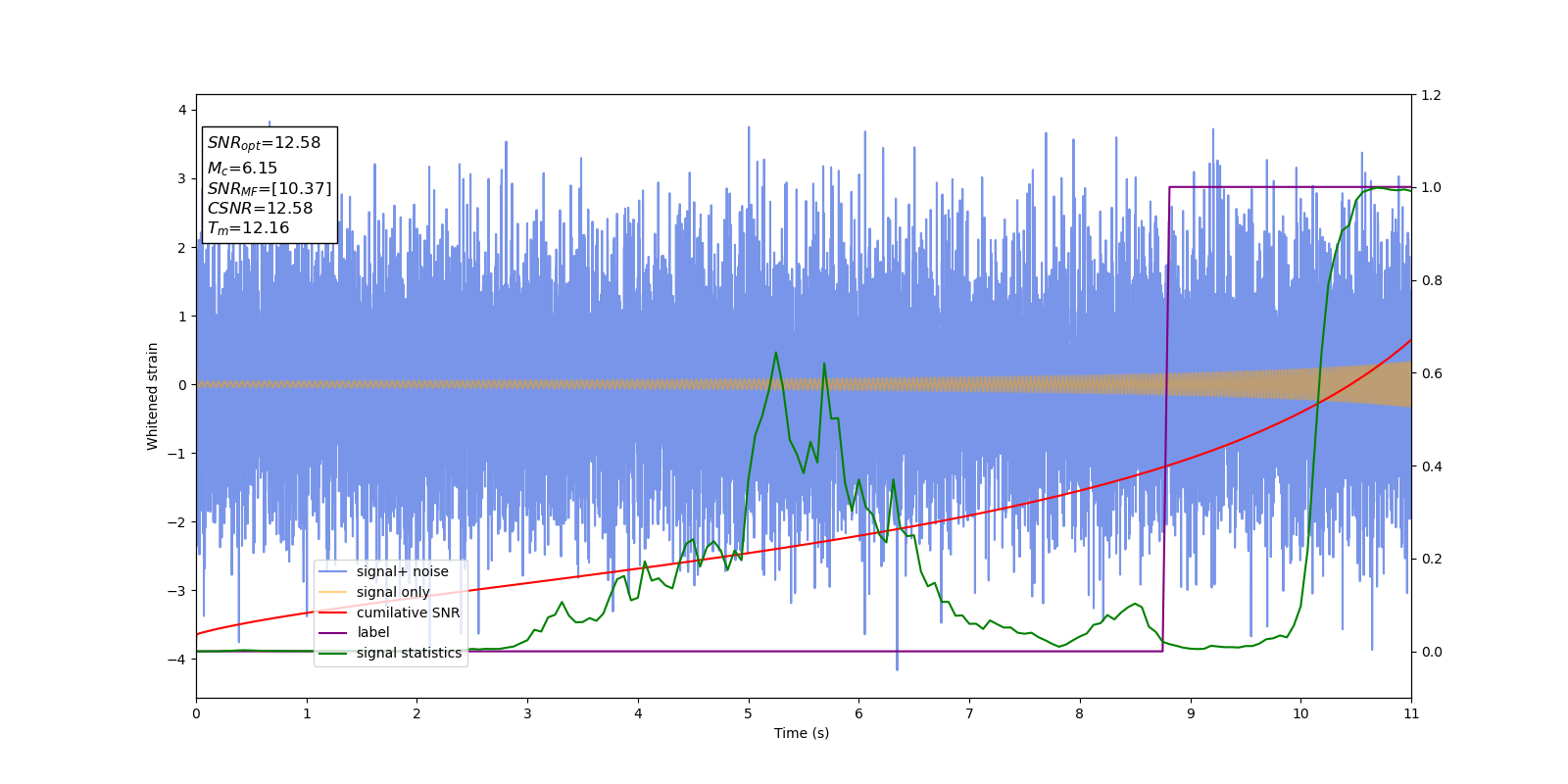
Task: Click the green signal statistics legend line
Action: (x=333, y=654)
